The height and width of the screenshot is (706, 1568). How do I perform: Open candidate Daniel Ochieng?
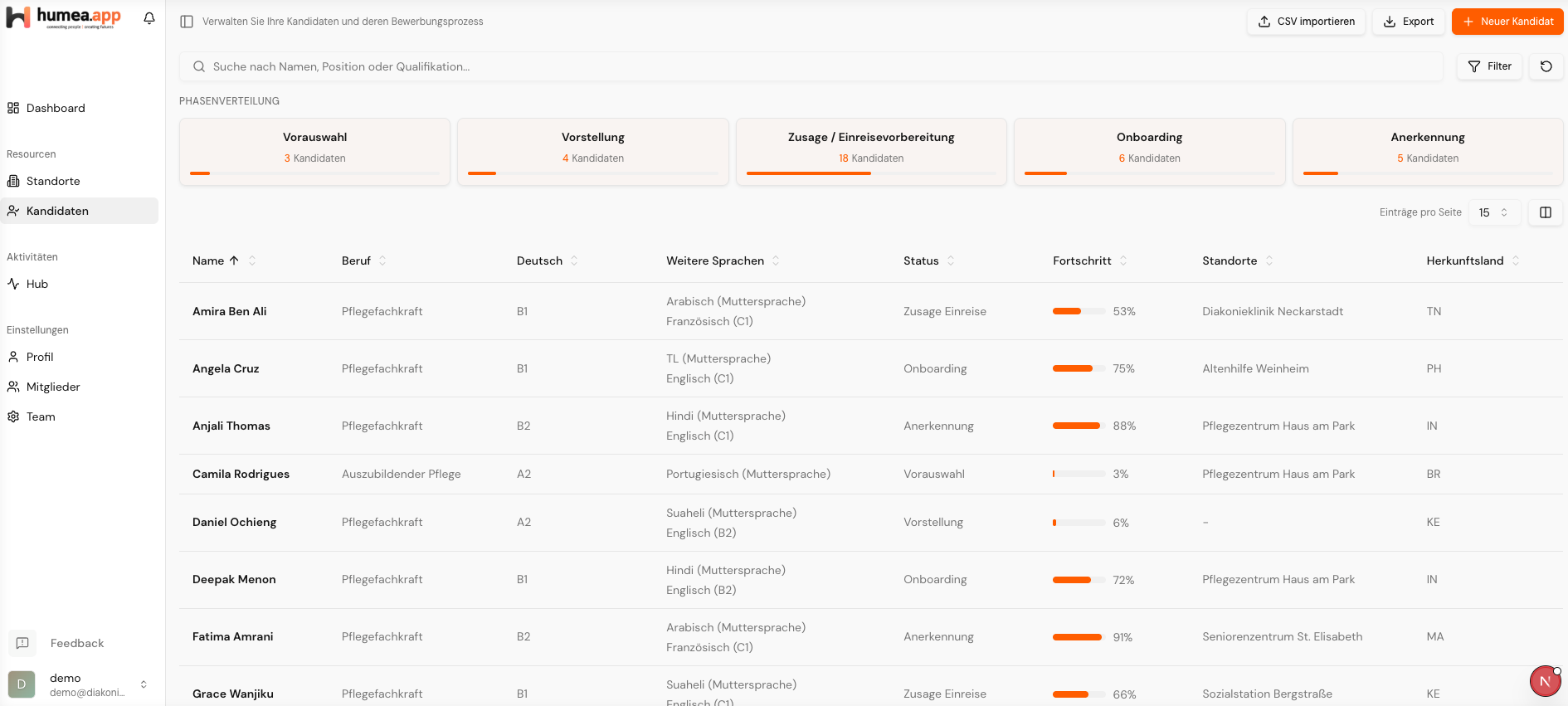(x=234, y=522)
